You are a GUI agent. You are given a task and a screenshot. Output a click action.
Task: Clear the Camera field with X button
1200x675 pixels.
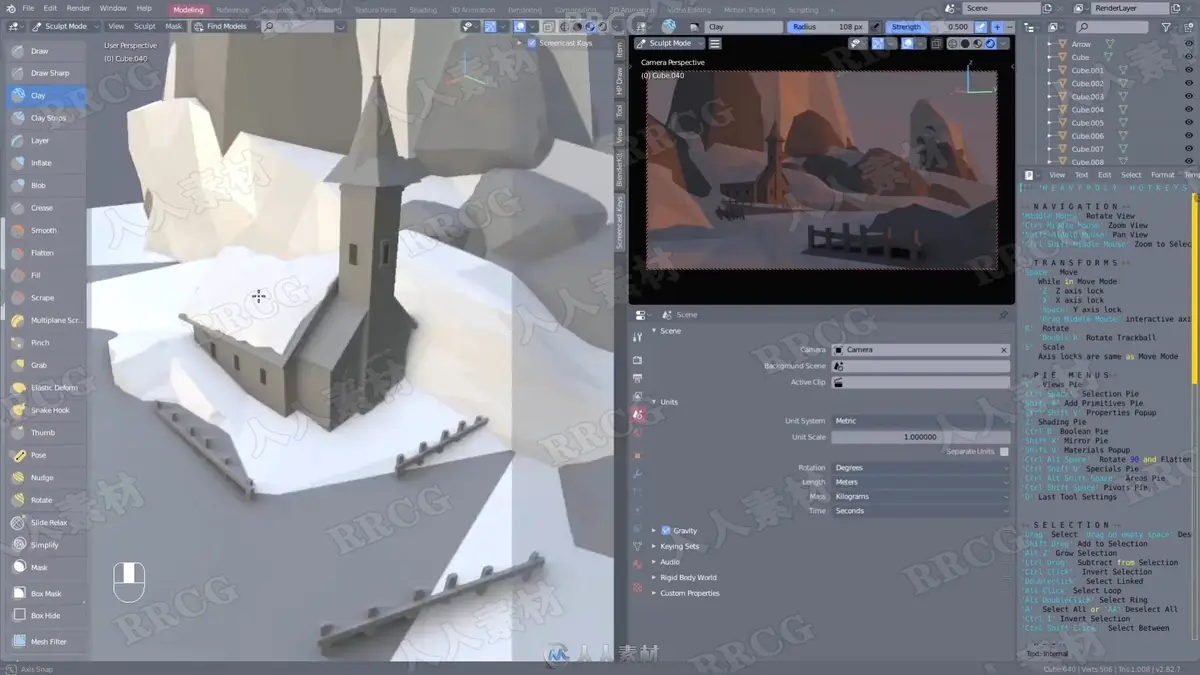1004,350
